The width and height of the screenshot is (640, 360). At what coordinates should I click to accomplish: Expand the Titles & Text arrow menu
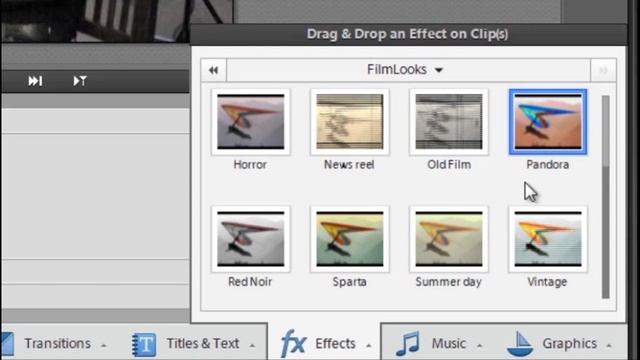tap(252, 346)
